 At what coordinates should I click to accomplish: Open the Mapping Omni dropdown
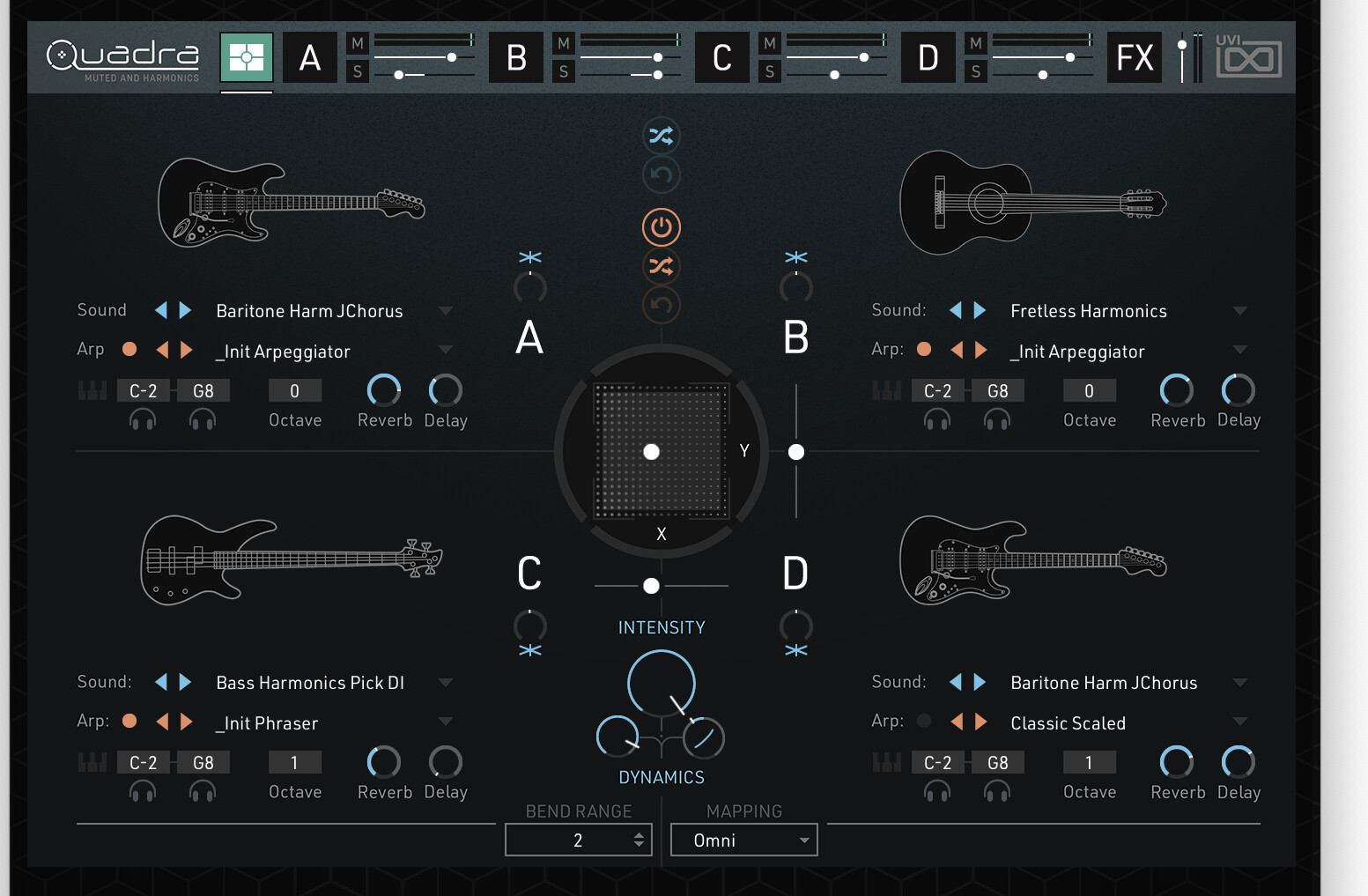744,840
